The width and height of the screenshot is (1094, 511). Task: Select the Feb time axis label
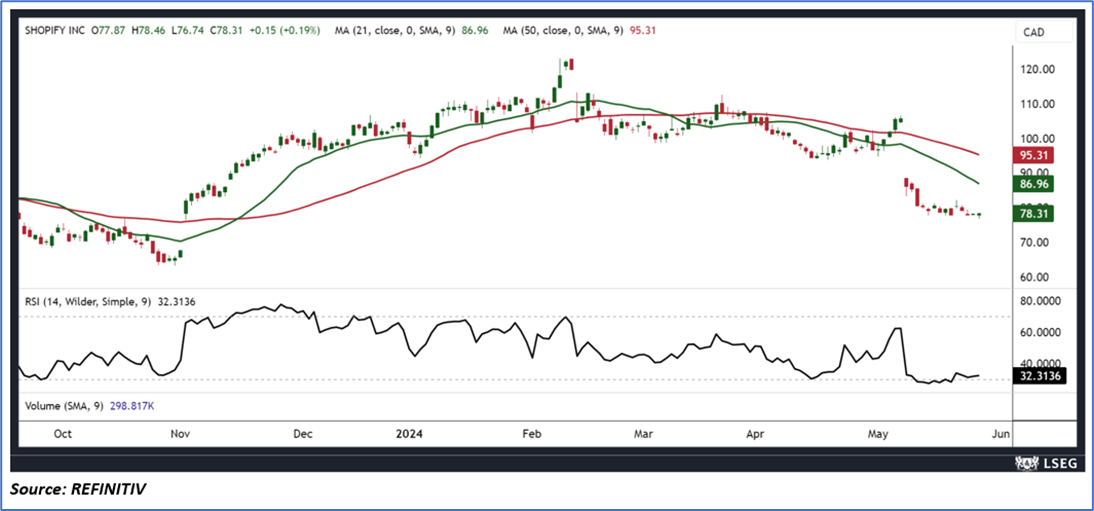click(x=534, y=434)
